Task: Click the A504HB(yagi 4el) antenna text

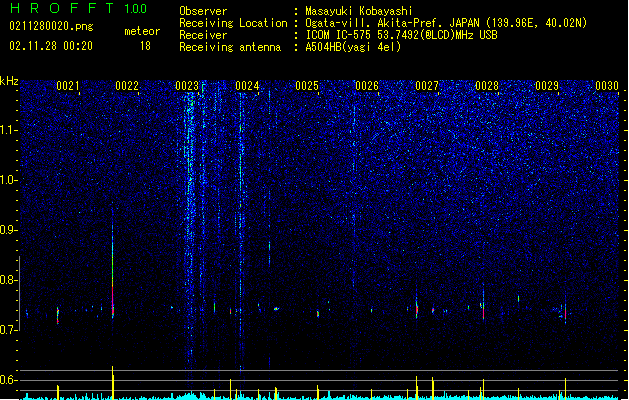Action: tap(353, 47)
